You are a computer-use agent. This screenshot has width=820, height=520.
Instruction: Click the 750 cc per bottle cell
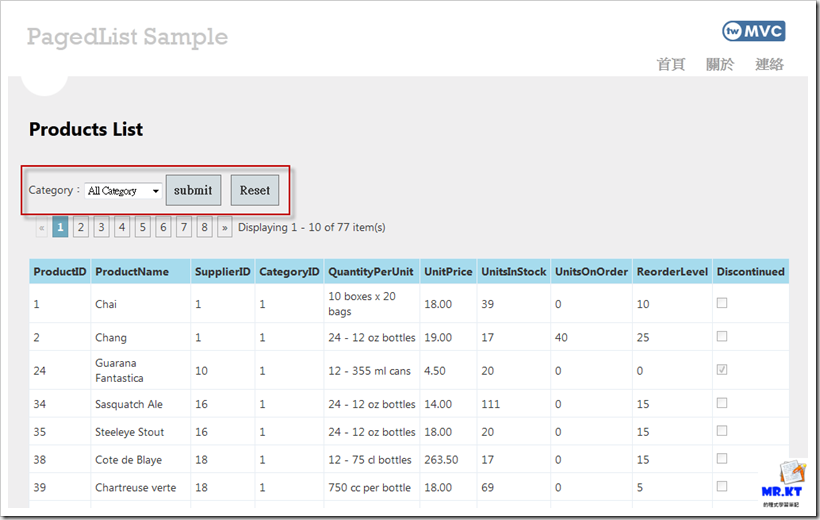pos(371,487)
